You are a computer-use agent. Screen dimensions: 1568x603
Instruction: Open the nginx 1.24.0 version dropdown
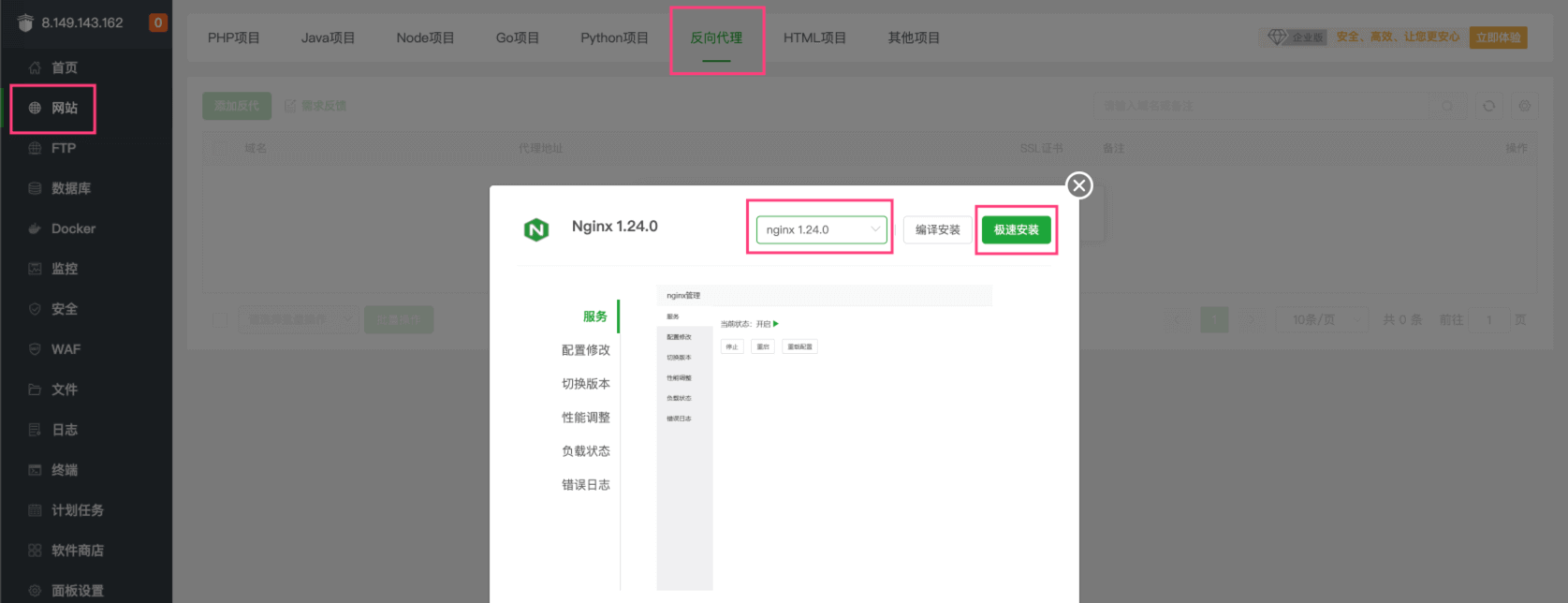(821, 229)
